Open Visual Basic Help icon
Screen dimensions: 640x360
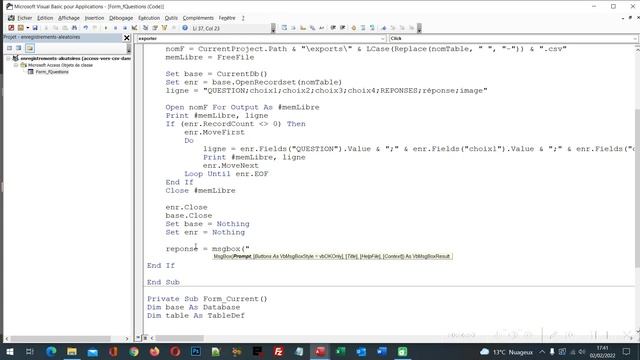point(185,28)
